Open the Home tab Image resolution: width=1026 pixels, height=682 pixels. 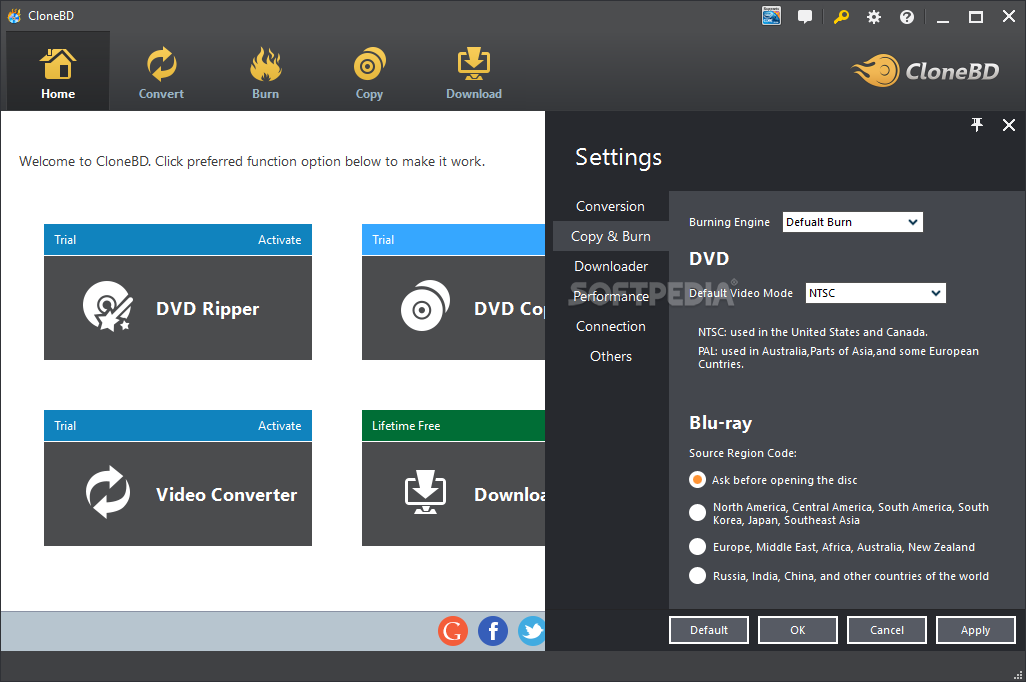[58, 71]
